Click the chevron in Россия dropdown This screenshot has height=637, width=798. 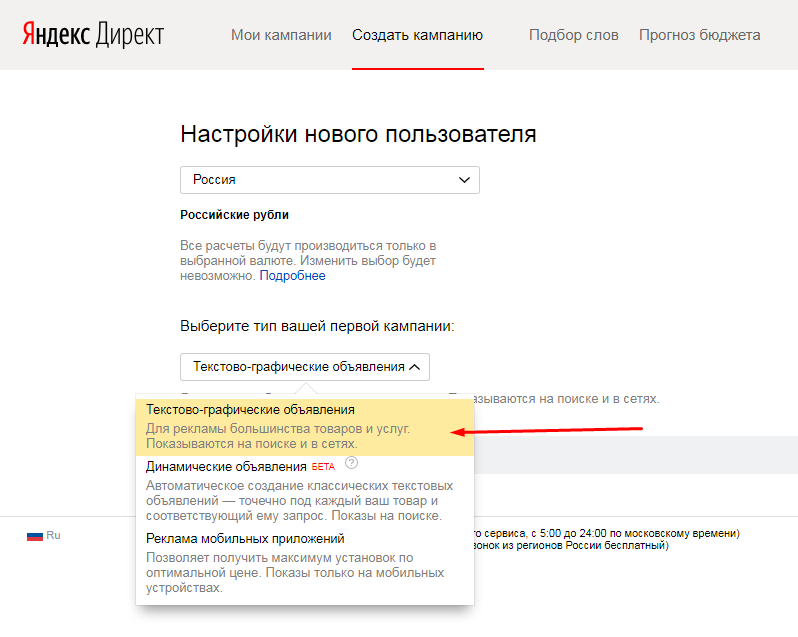464,180
